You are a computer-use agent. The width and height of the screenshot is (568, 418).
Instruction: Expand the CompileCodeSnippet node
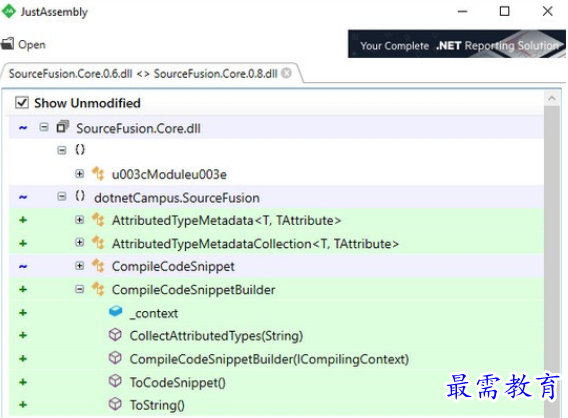click(79, 266)
